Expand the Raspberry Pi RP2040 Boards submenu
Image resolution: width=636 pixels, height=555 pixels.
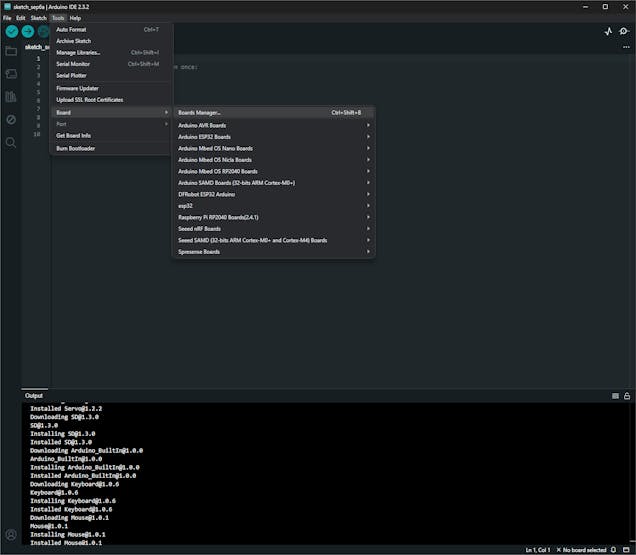click(273, 217)
